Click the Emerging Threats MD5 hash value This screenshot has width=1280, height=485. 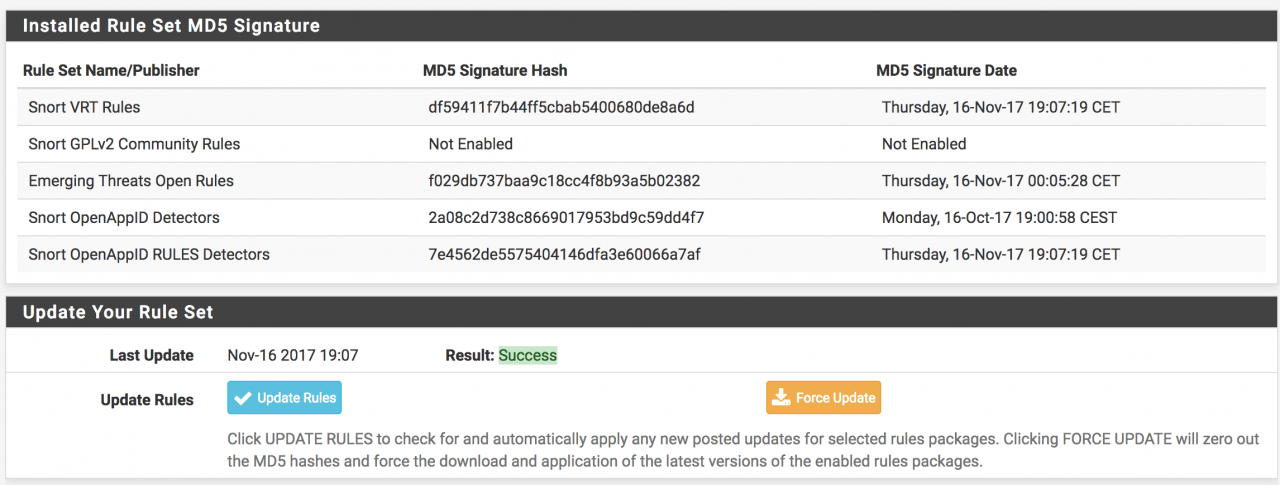tap(564, 181)
